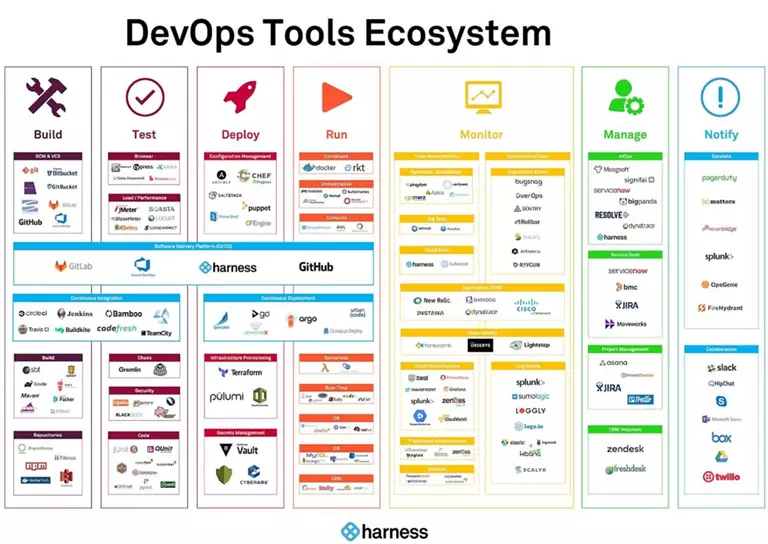768x544 pixels.
Task: Click the codefresh logo
Action: (x=117, y=329)
